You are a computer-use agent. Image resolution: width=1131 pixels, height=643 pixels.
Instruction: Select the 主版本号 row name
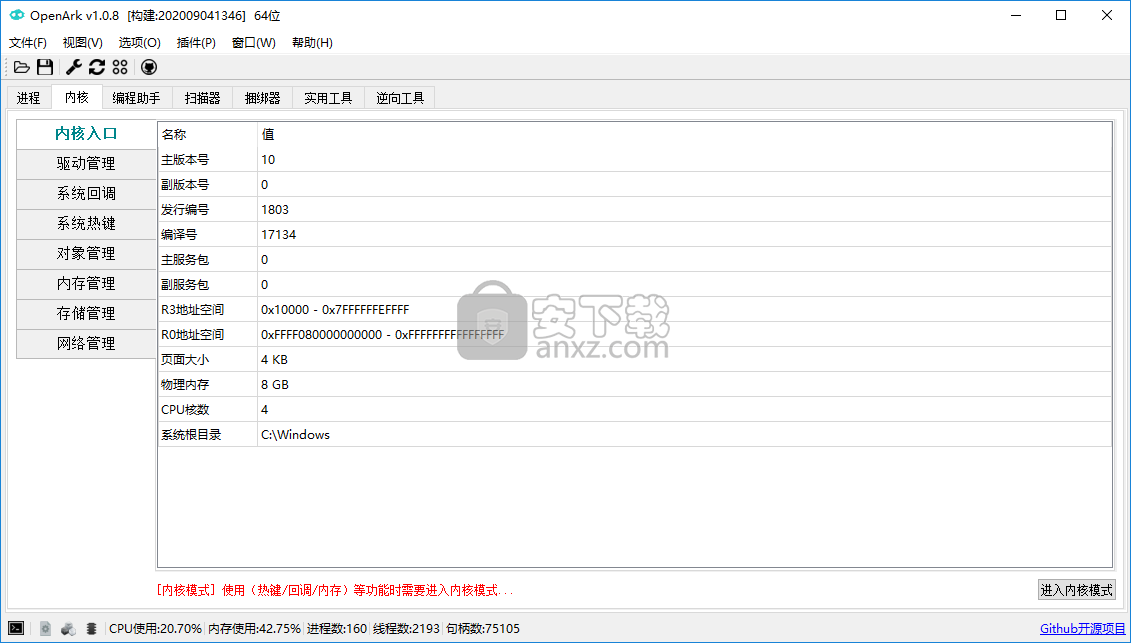(185, 159)
